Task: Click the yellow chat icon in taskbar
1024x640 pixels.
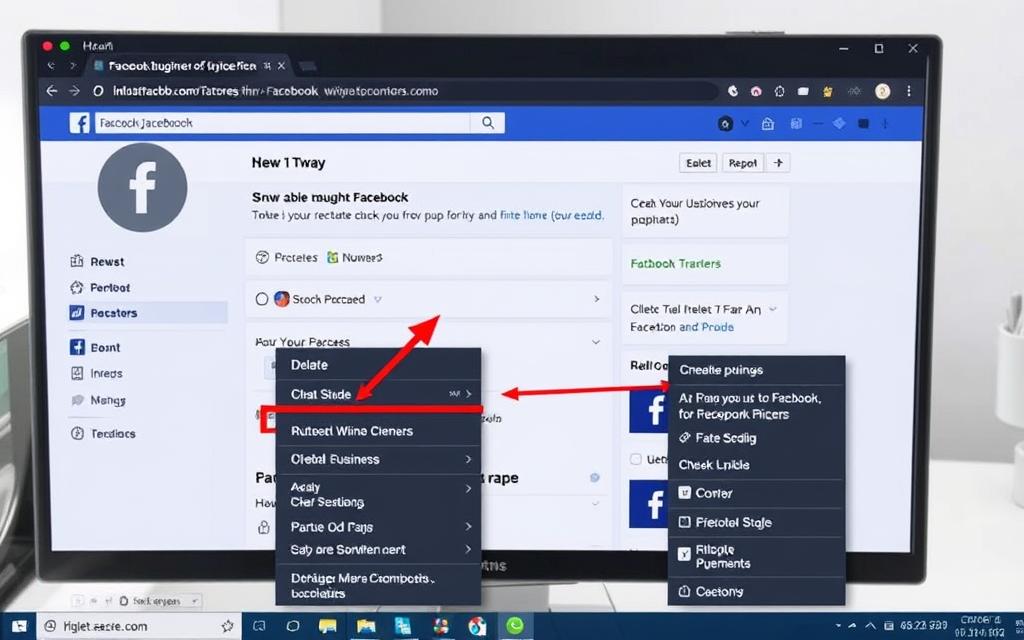Action: [x=327, y=626]
